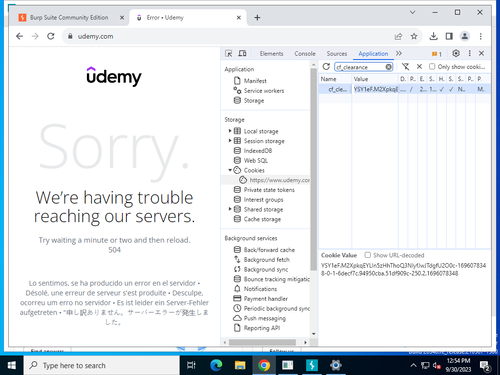
Task: Open Manifest in Application sidebar
Action: [255, 81]
